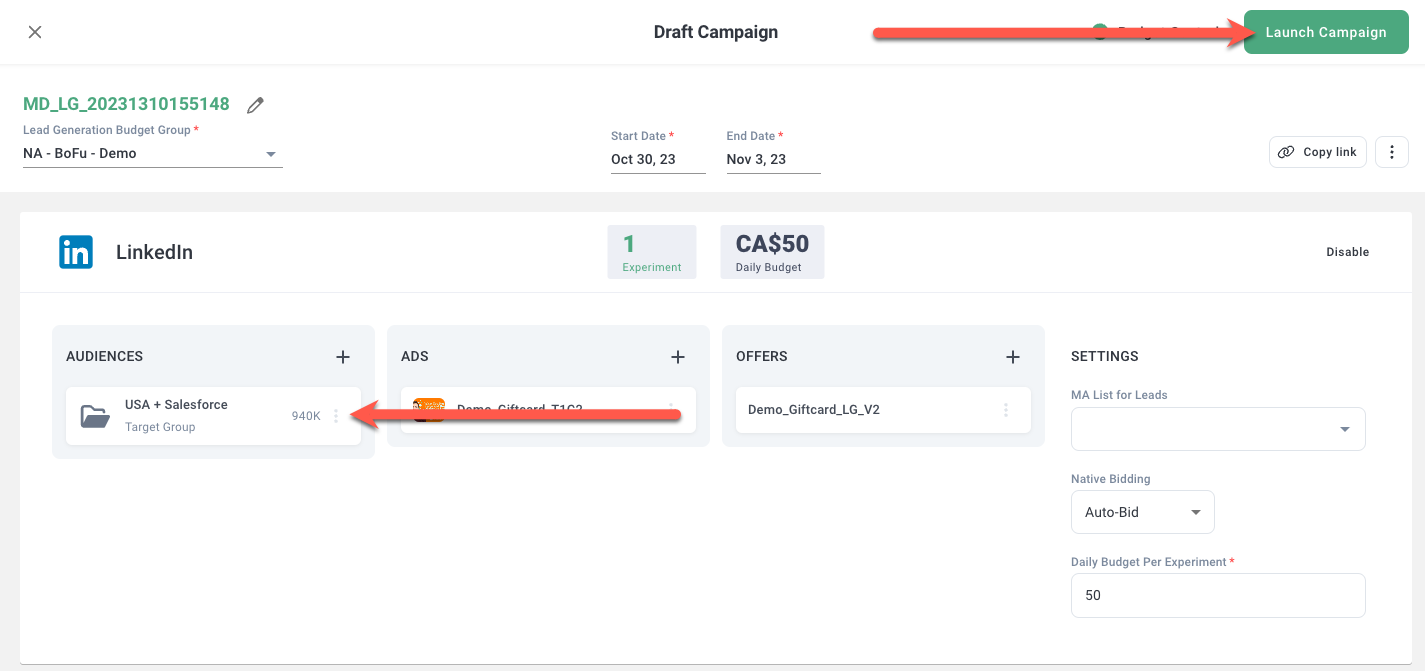The height and width of the screenshot is (671, 1425).
Task: Add a new ad with plus icon
Action: point(678,357)
